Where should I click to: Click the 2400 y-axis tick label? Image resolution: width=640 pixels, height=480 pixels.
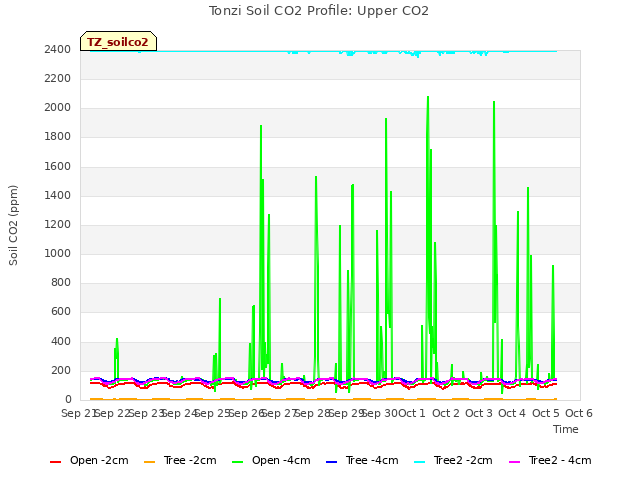click(58, 49)
